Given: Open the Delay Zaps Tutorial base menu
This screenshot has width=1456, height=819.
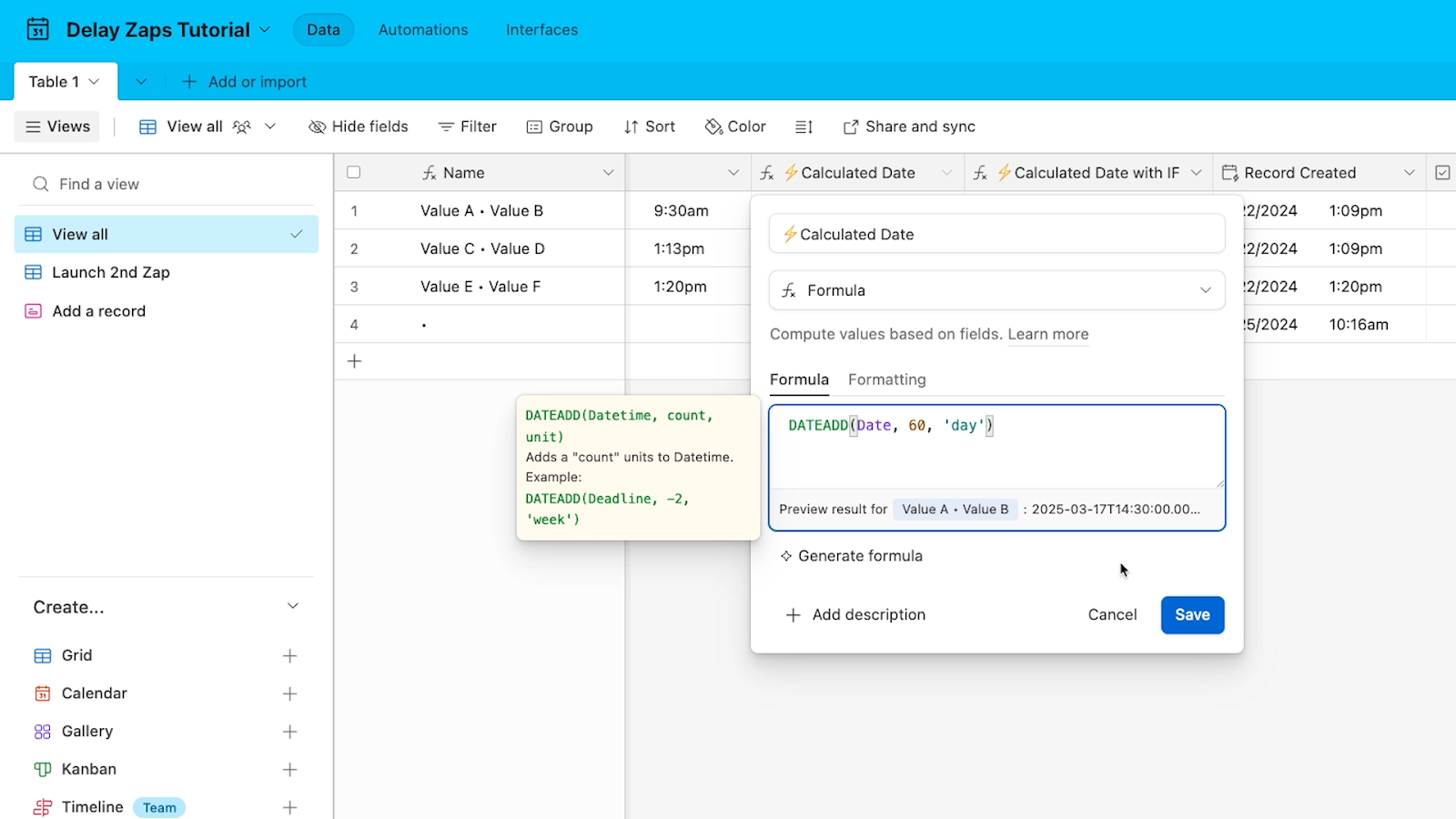Looking at the screenshot, I should [168, 30].
